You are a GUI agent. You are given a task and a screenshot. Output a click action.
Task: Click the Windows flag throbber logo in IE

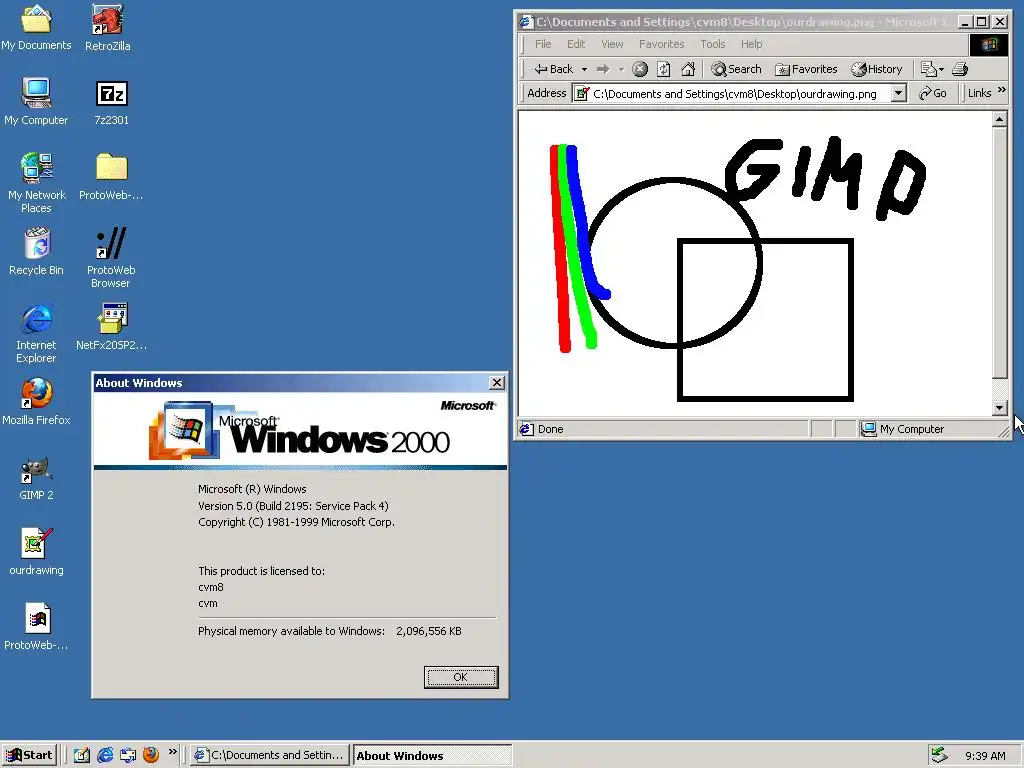tap(989, 44)
